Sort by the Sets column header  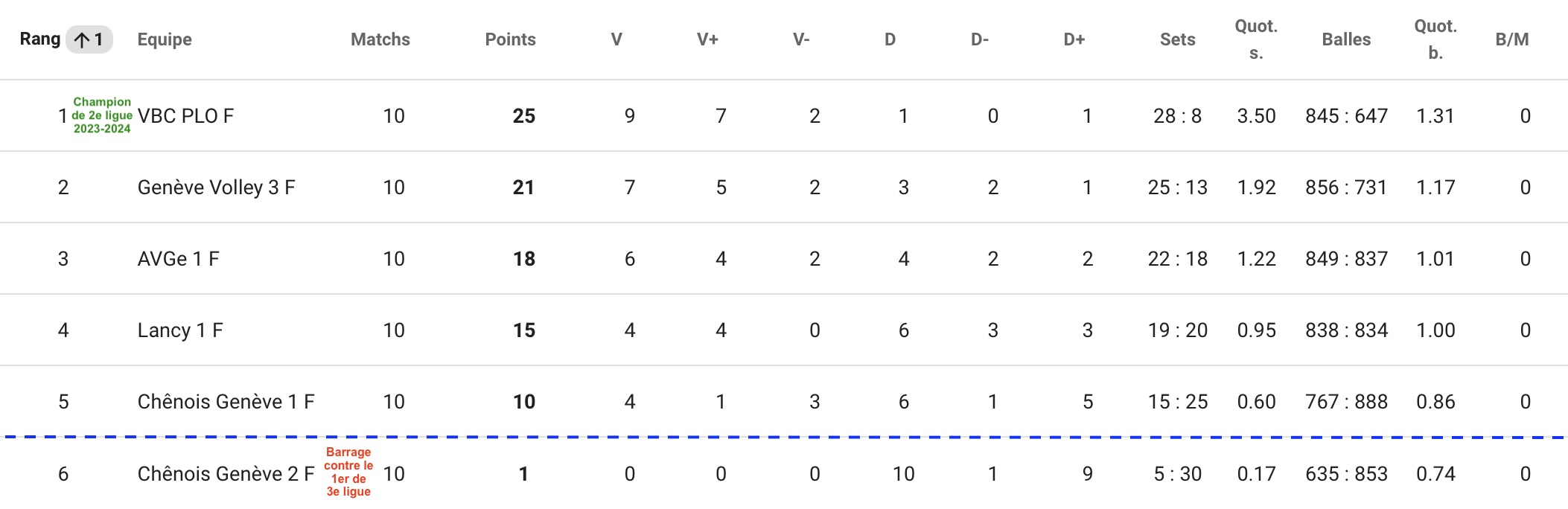[x=1178, y=39]
